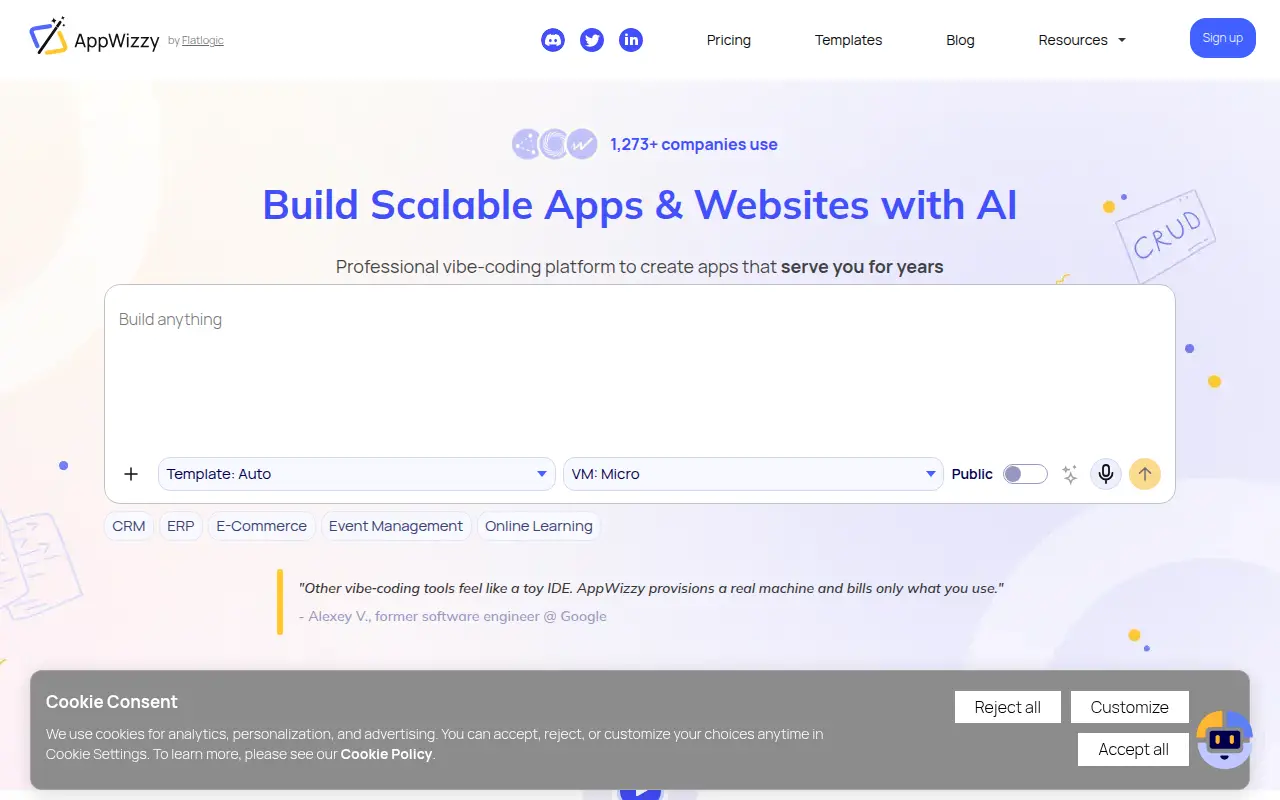Screen dimensions: 1280x800
Task: Select the CRM suggestion chip
Action: coord(129,526)
